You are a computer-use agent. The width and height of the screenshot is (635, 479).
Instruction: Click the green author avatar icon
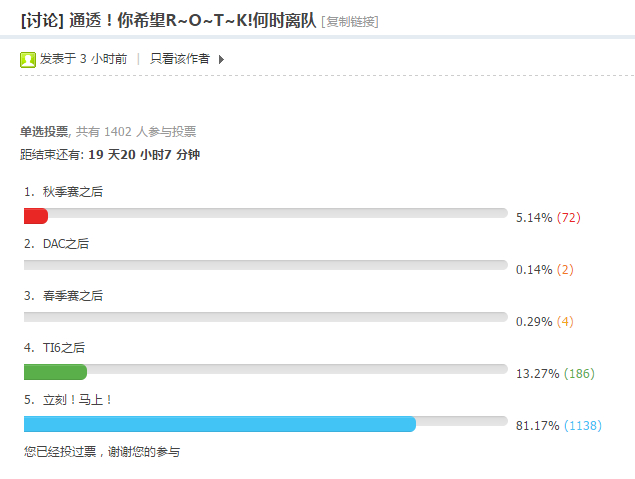28,59
